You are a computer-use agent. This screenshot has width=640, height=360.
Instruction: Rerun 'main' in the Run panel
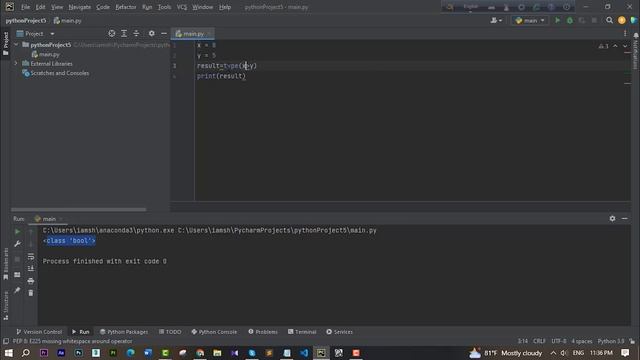17,232
